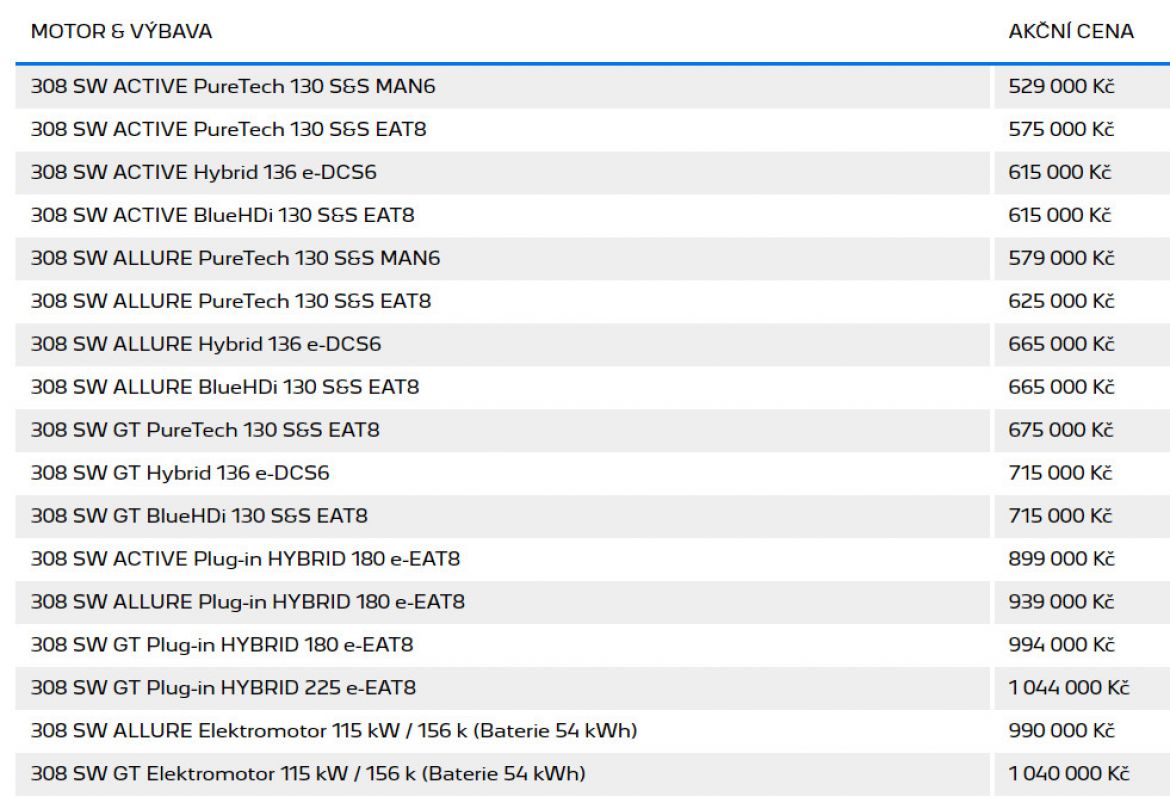Click the 575 000 Kč price cell
Viewport: 1170px width, 808px height.
[x=1061, y=130]
